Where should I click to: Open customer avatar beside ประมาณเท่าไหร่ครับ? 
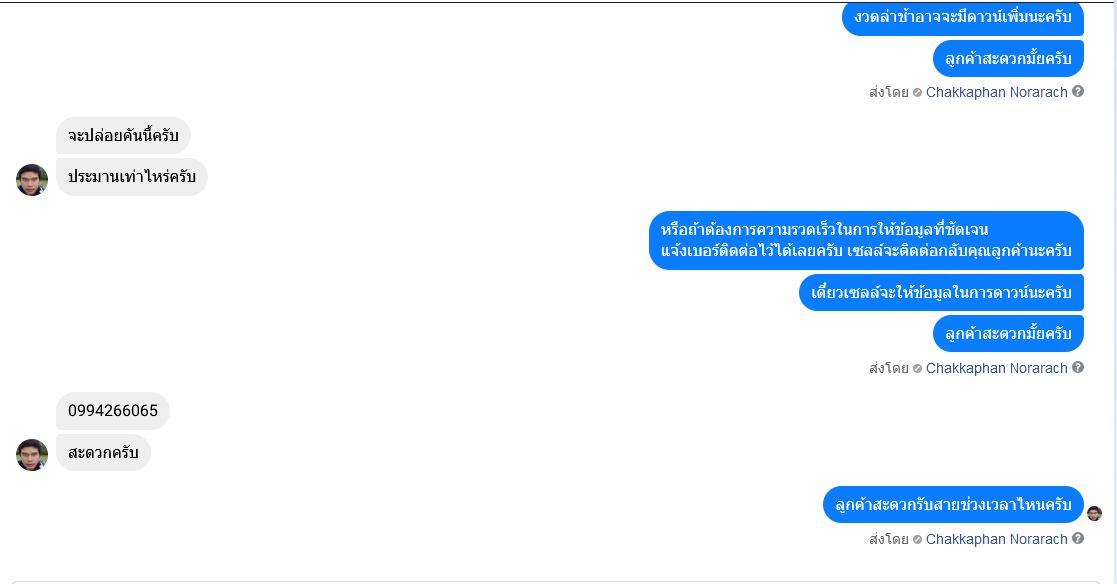click(32, 179)
